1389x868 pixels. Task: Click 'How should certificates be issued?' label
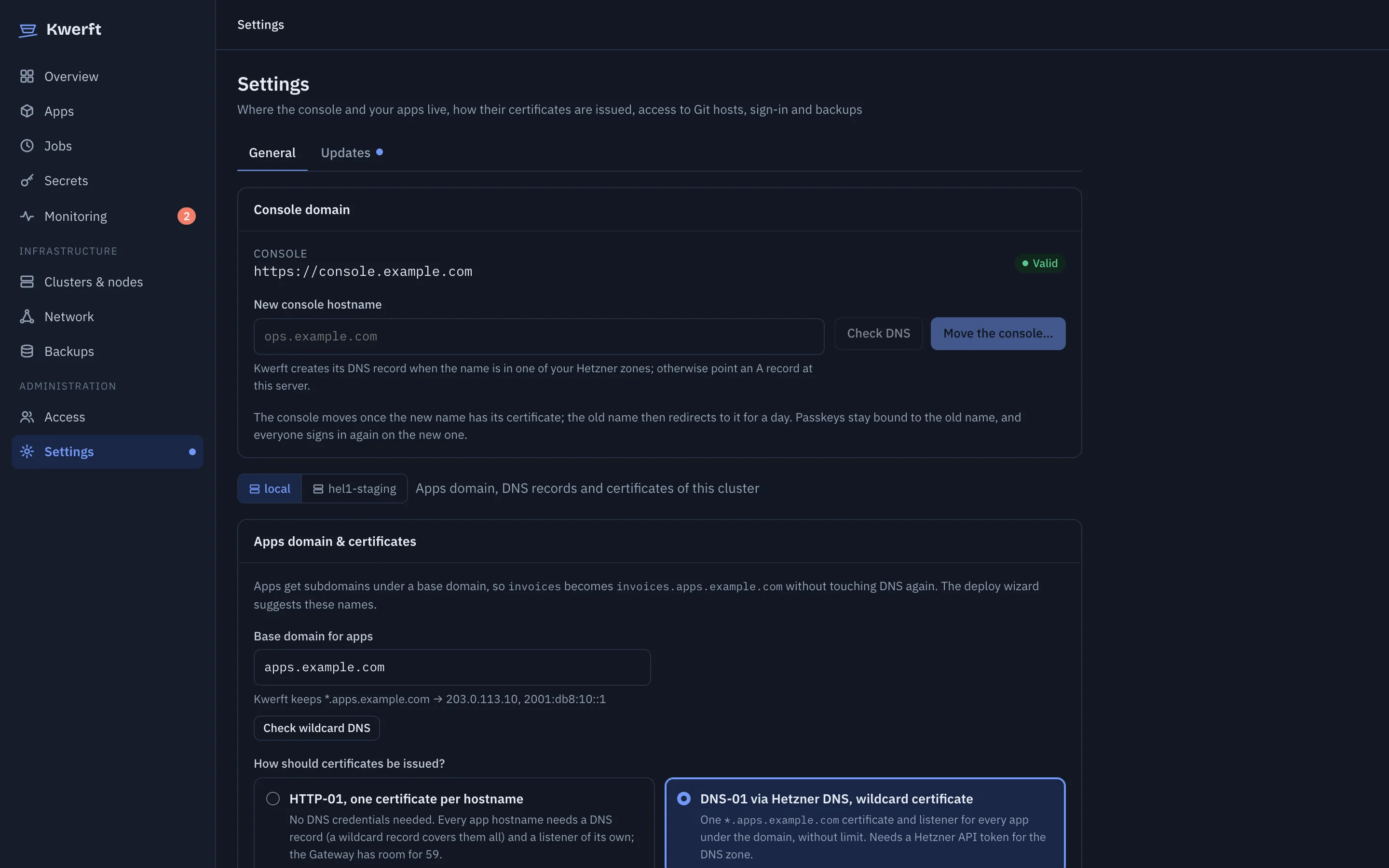(349, 763)
